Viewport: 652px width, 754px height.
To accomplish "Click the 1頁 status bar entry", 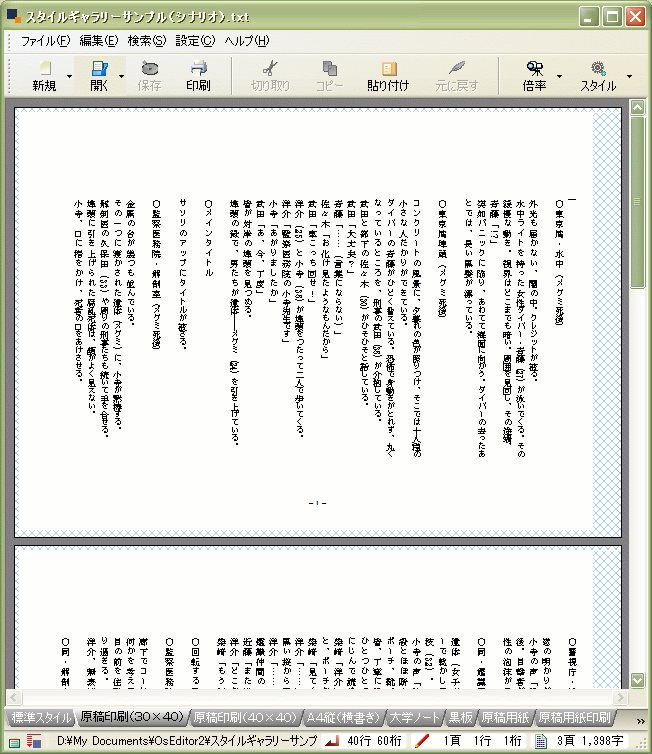I will tap(452, 741).
